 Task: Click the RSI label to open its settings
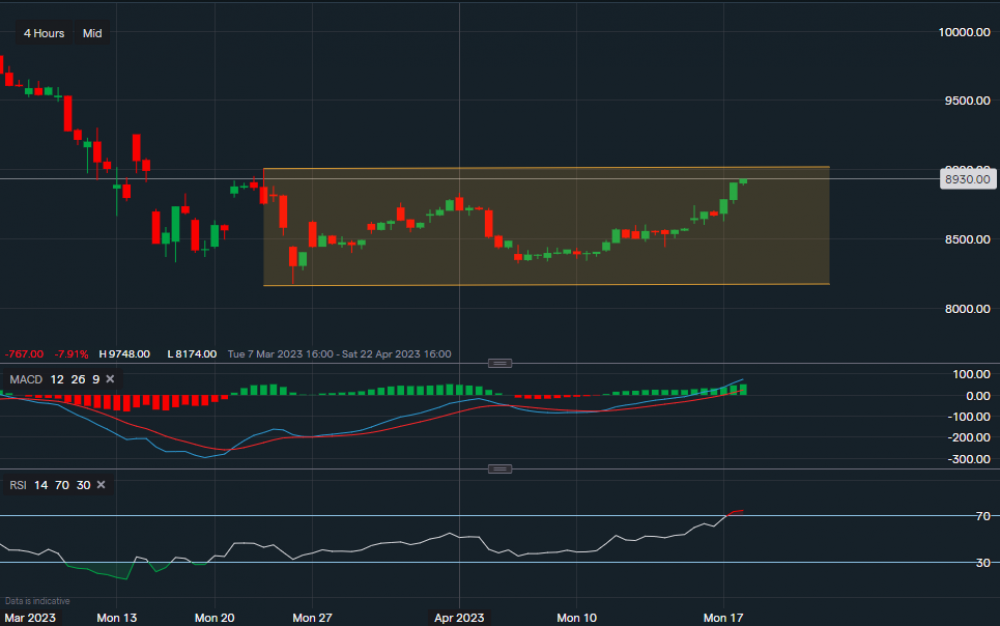click(18, 485)
